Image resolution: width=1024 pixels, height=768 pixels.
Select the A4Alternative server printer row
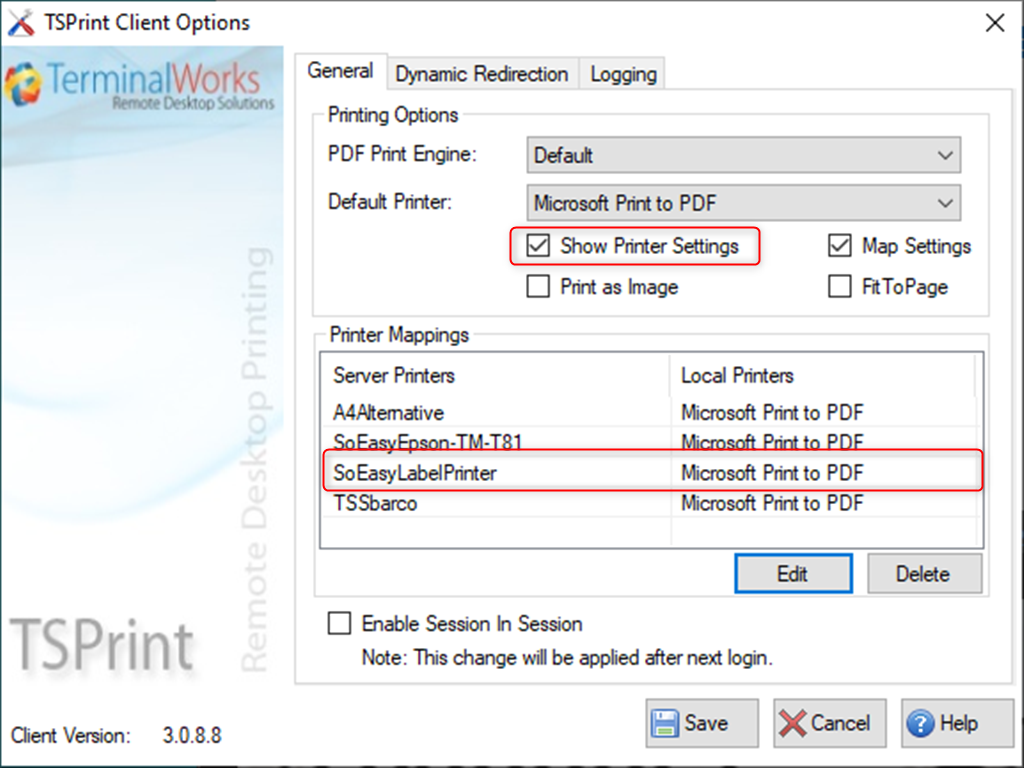tap(651, 413)
